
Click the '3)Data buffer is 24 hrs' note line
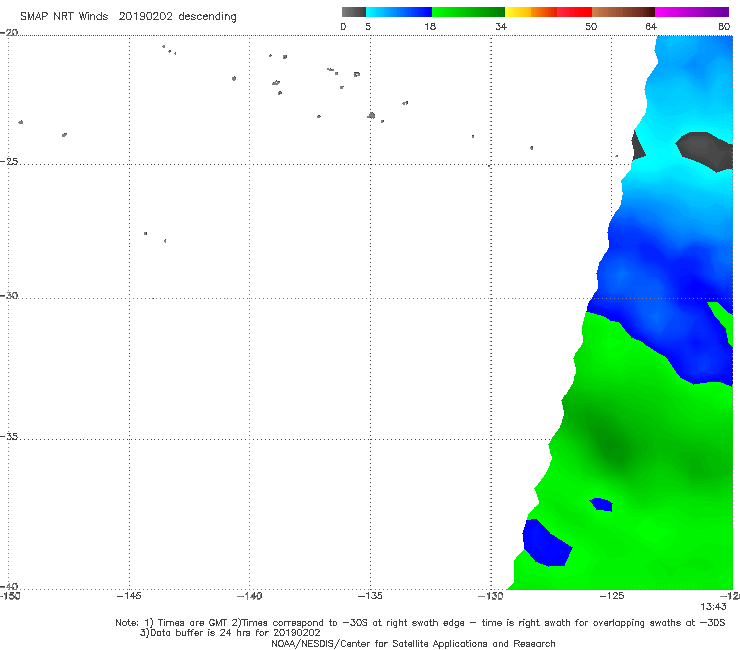tap(230, 633)
